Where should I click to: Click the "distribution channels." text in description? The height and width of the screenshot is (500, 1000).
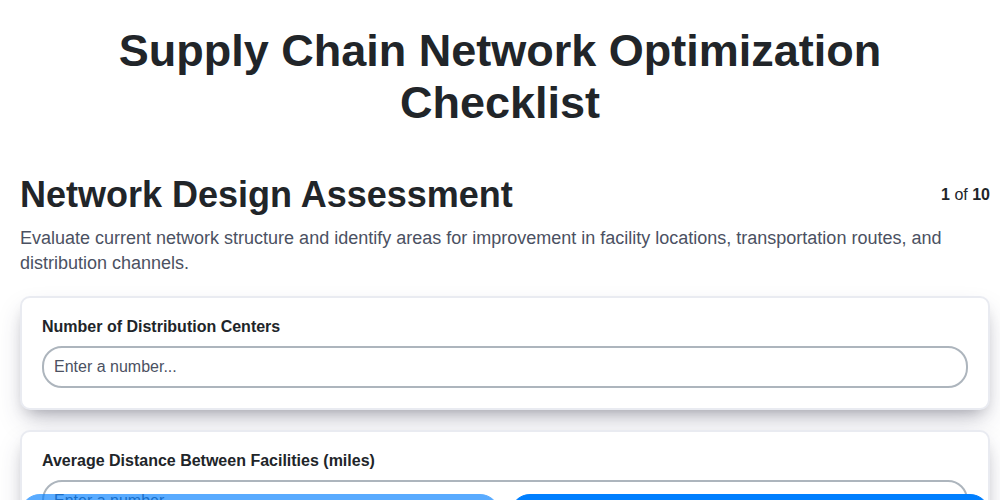(104, 264)
